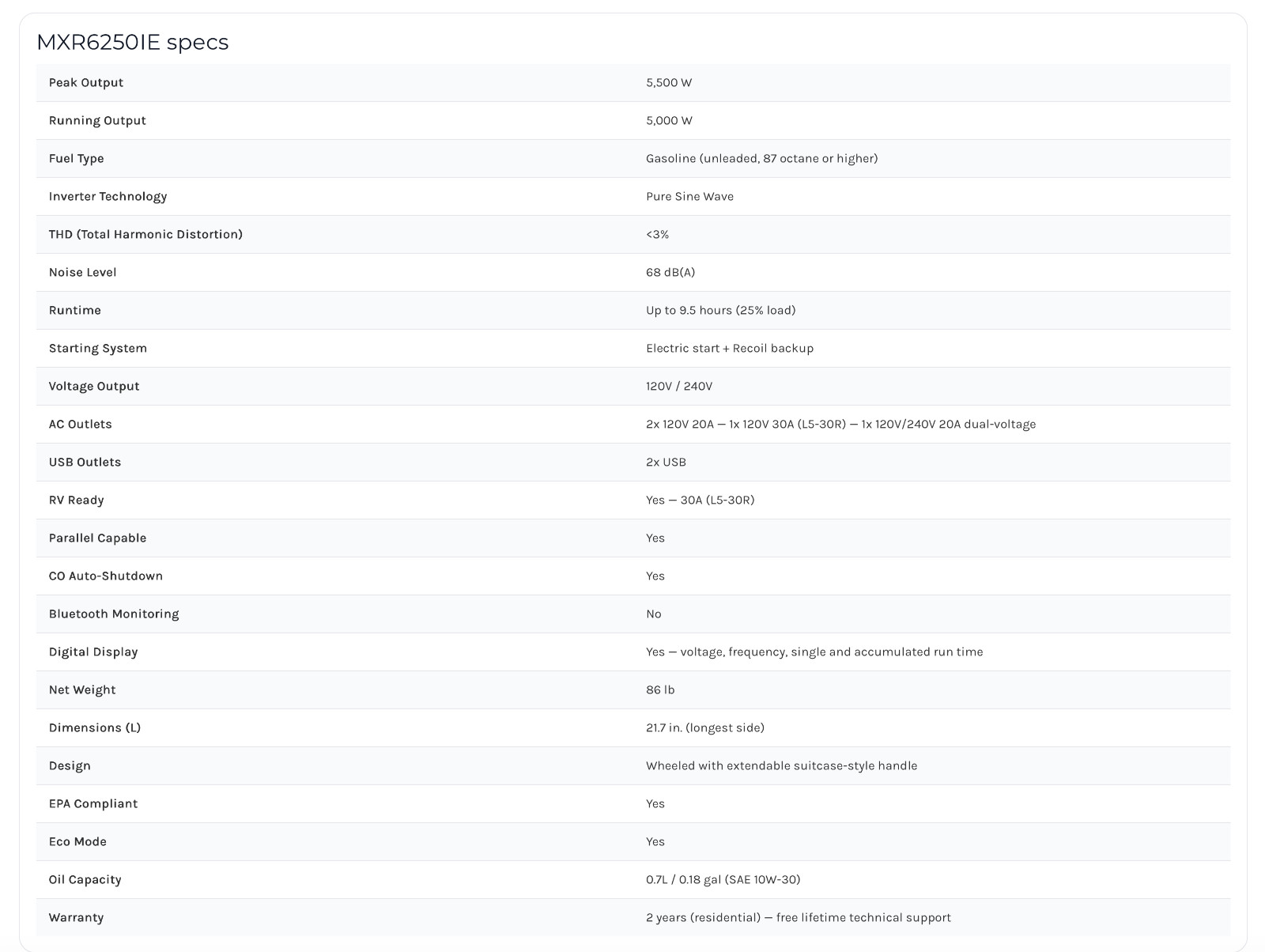The height and width of the screenshot is (952, 1265).
Task: Click the Bluetooth Monitoring No value
Action: coord(654,614)
